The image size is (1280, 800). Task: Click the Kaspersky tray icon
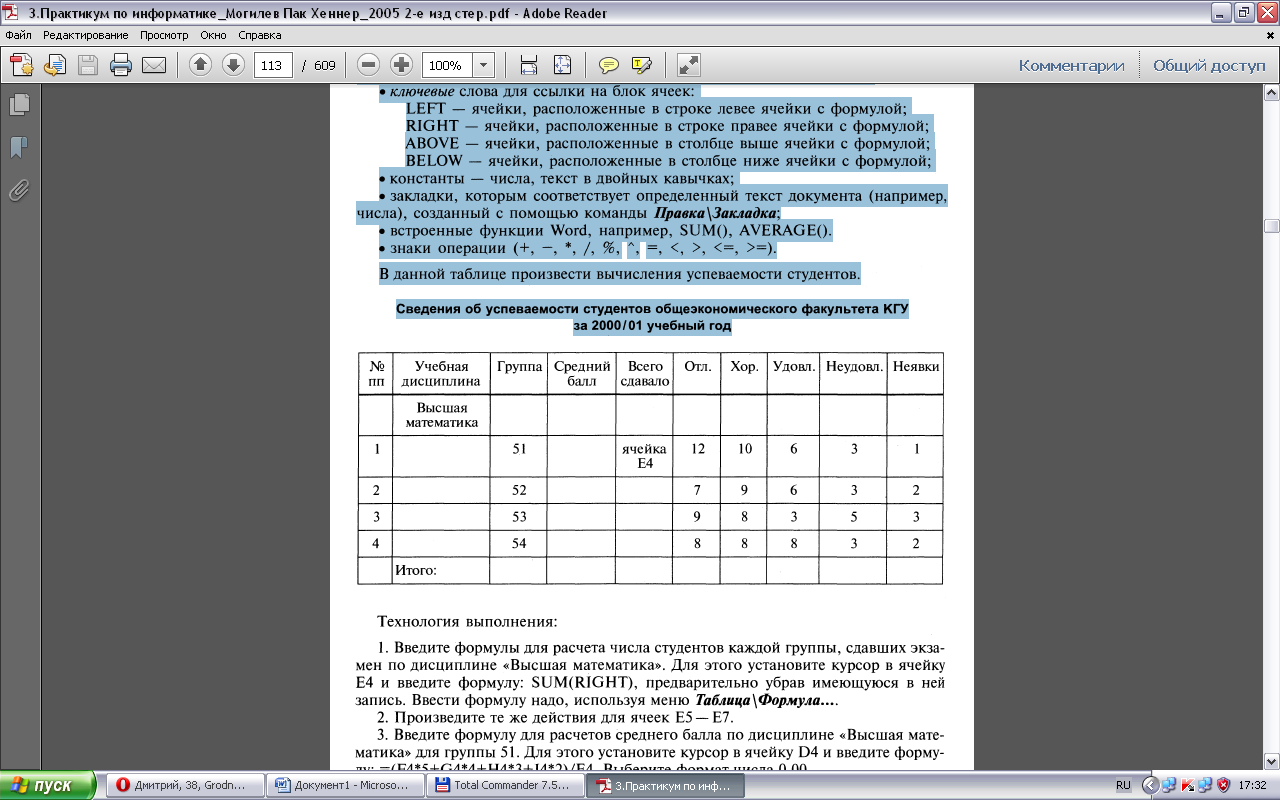point(1187,785)
